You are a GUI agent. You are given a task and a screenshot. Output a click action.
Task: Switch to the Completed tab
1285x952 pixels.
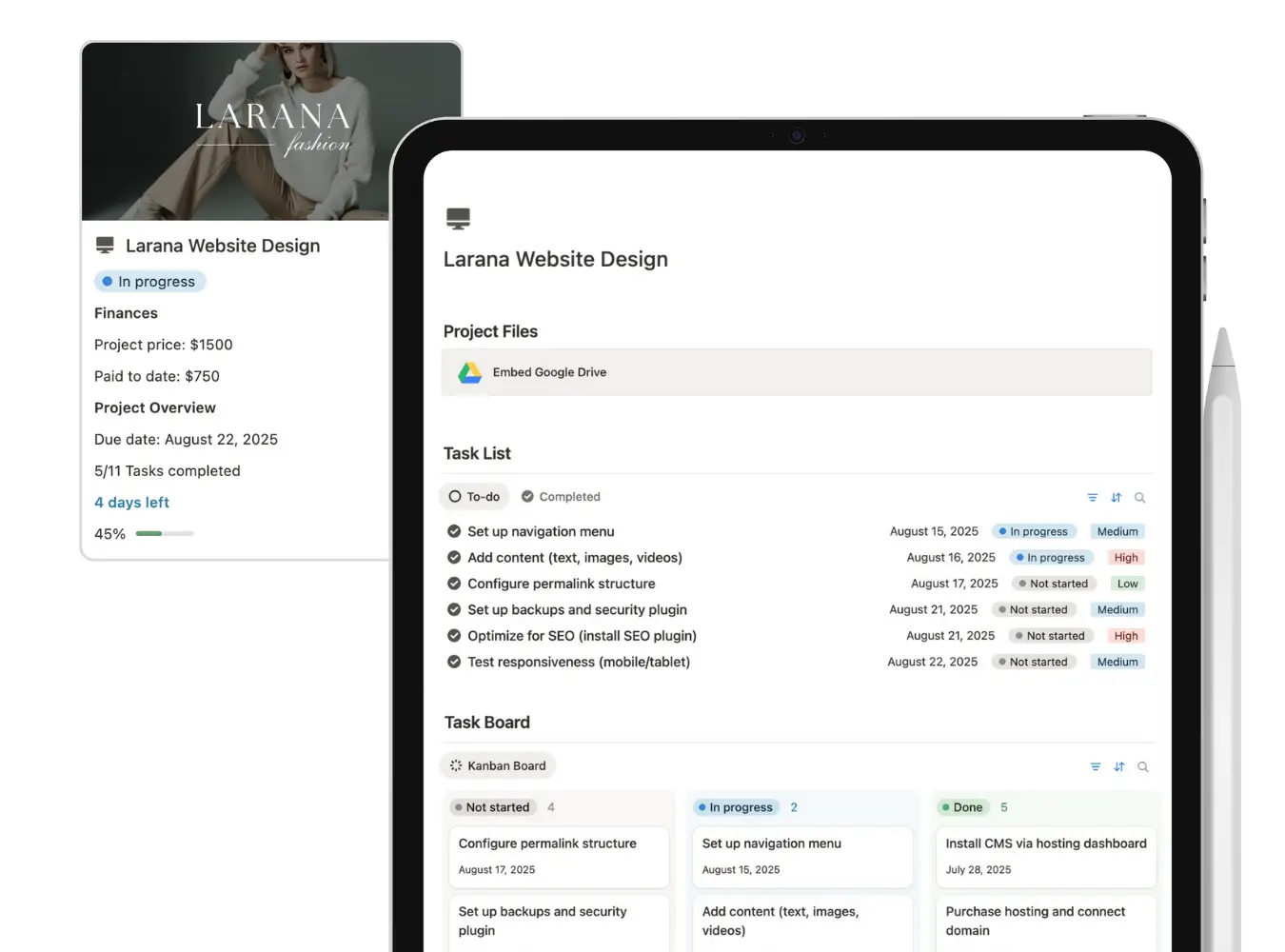point(561,497)
